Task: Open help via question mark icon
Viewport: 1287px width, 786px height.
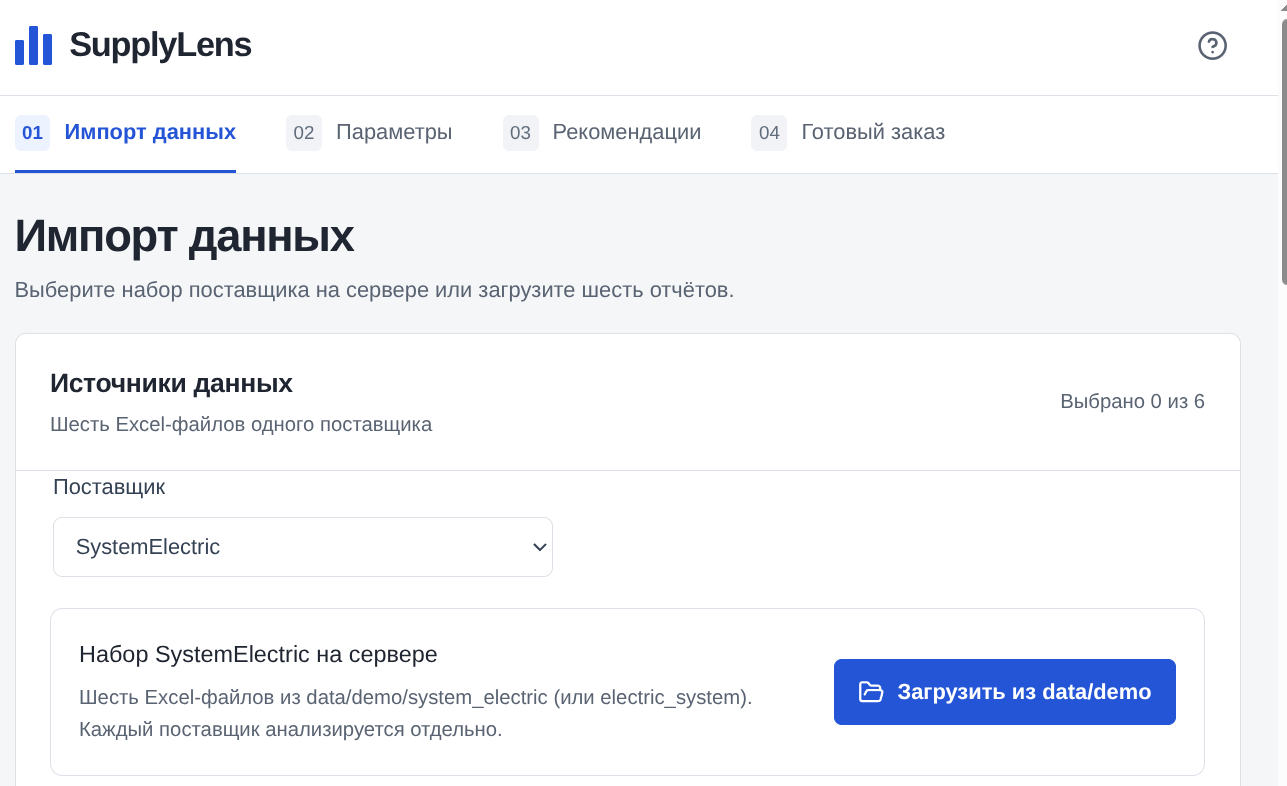Action: point(1212,46)
